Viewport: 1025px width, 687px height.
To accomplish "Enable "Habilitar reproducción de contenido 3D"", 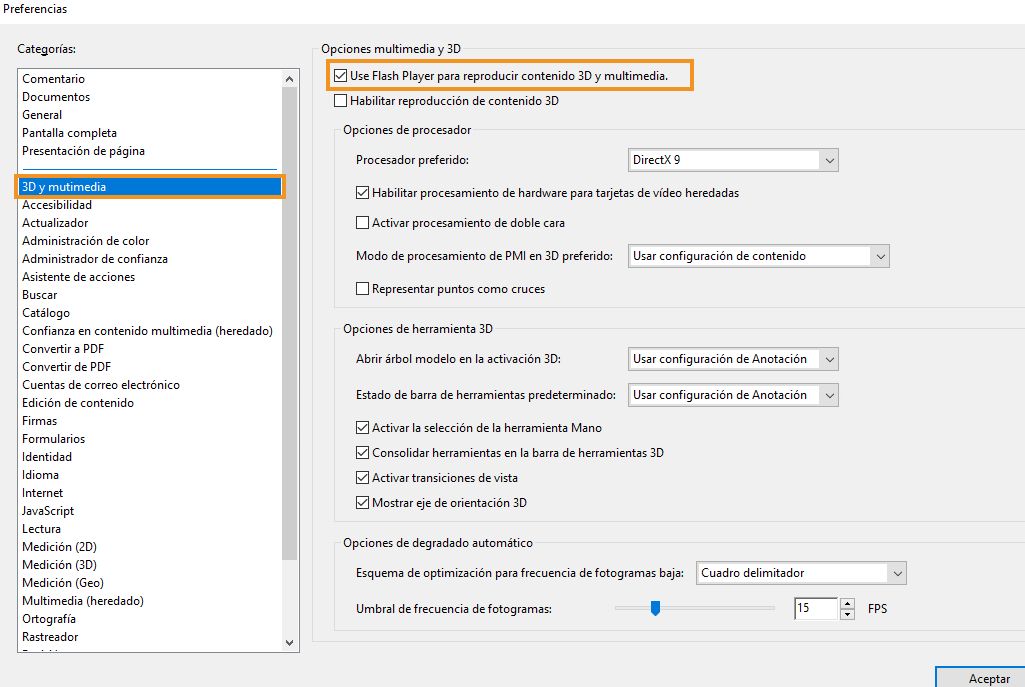I will [x=339, y=100].
